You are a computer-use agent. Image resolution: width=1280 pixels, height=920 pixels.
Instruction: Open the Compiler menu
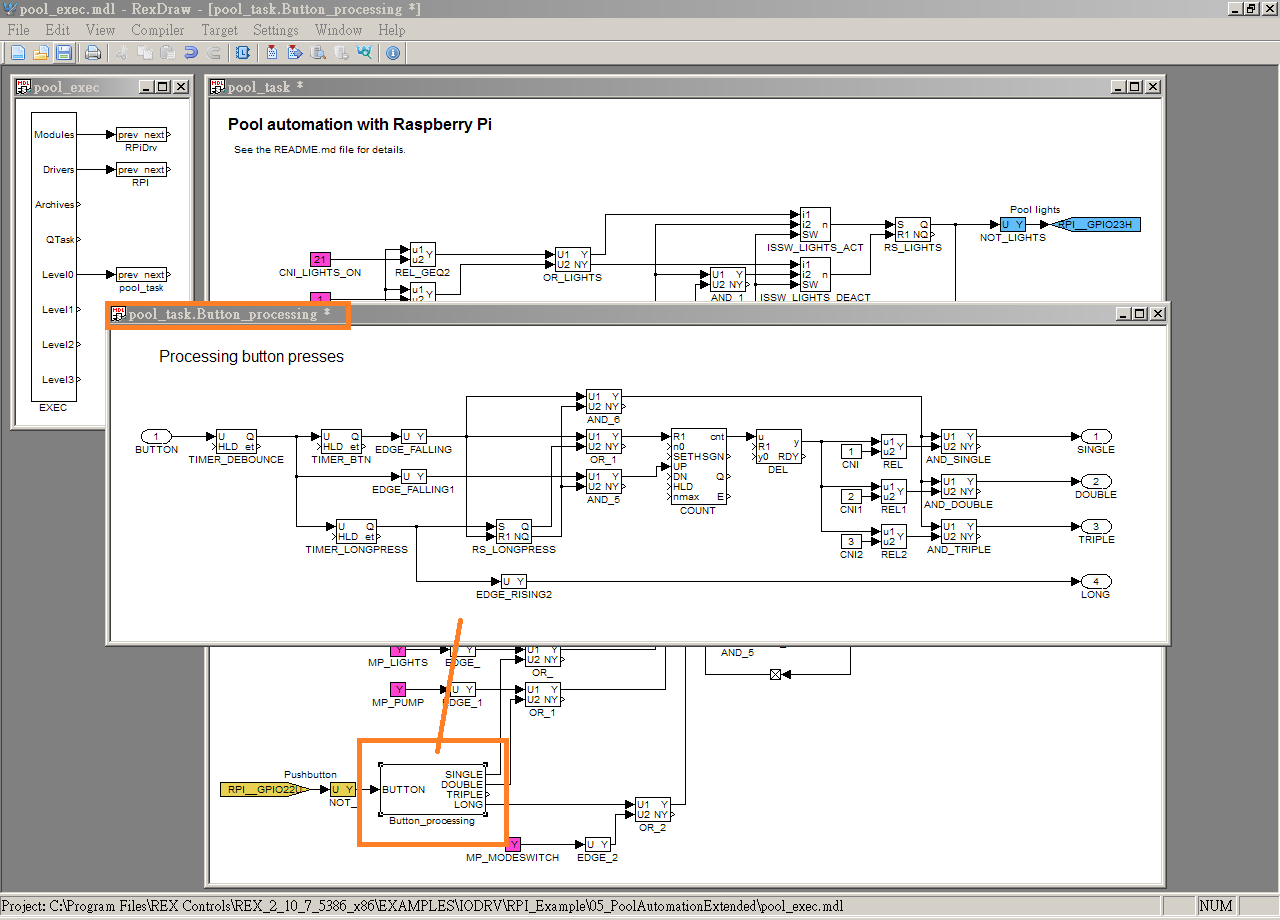(x=157, y=30)
